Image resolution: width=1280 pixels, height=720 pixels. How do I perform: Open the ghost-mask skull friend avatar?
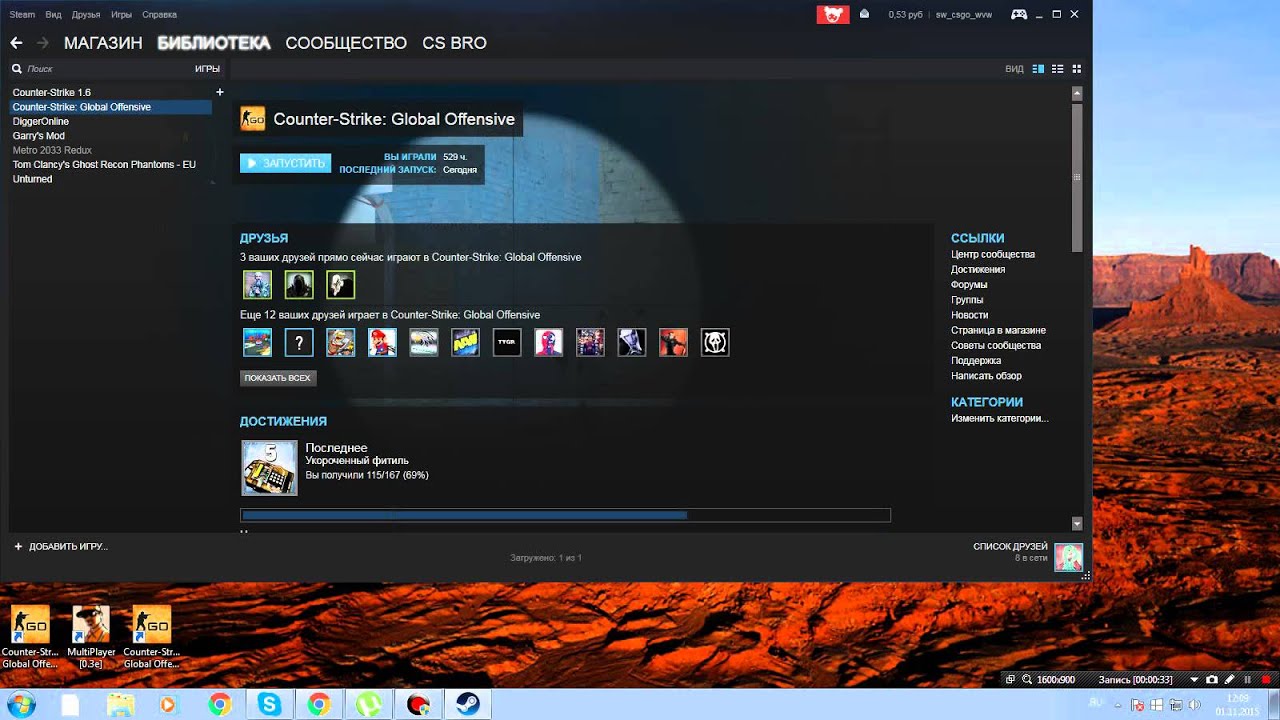pyautogui.click(x=715, y=343)
